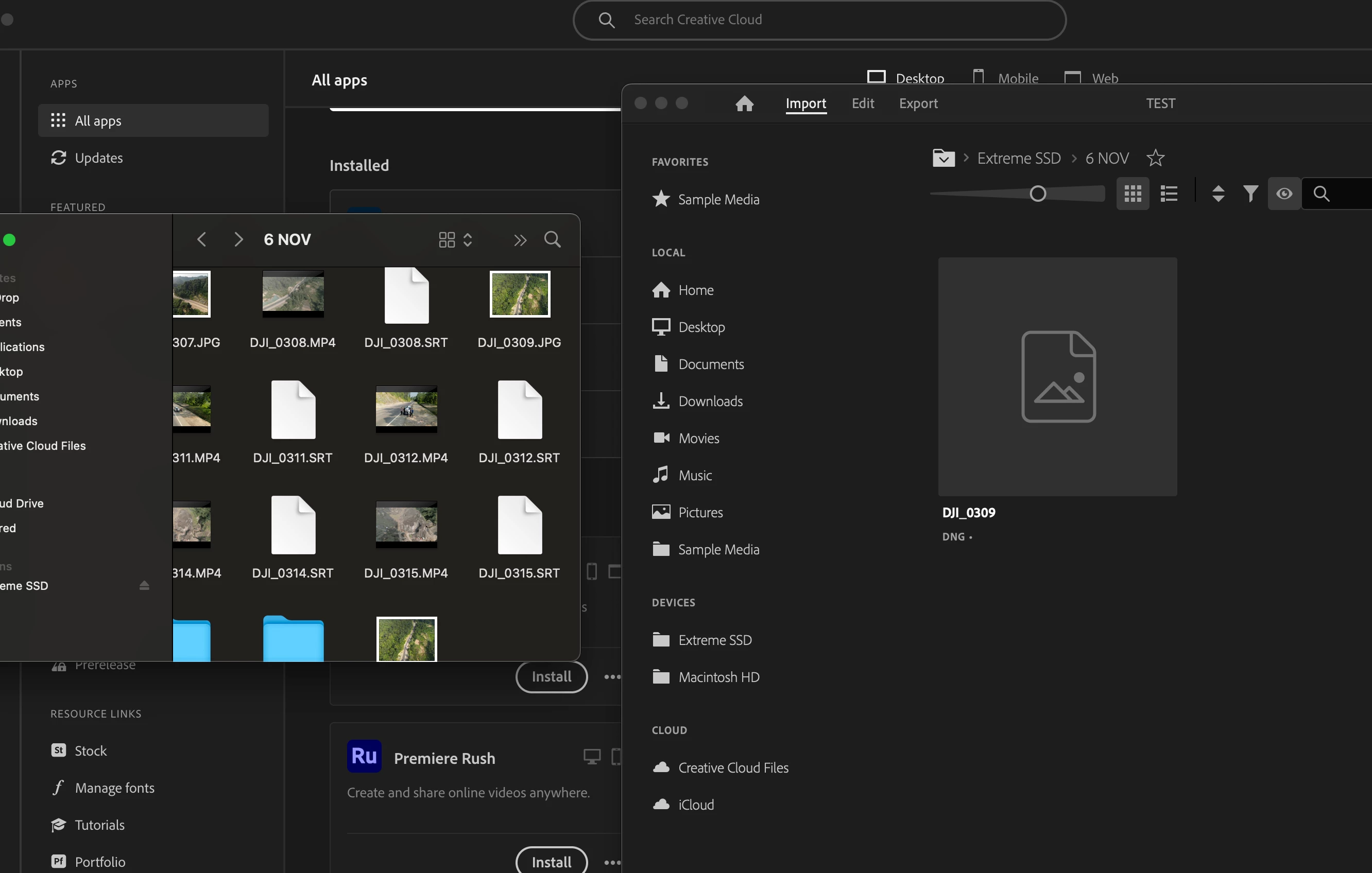
Task: Switch to the Export tab
Action: (x=918, y=103)
